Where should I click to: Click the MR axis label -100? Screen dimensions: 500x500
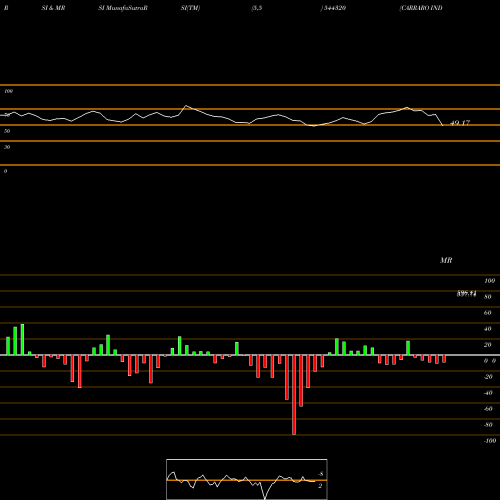tap(490, 441)
